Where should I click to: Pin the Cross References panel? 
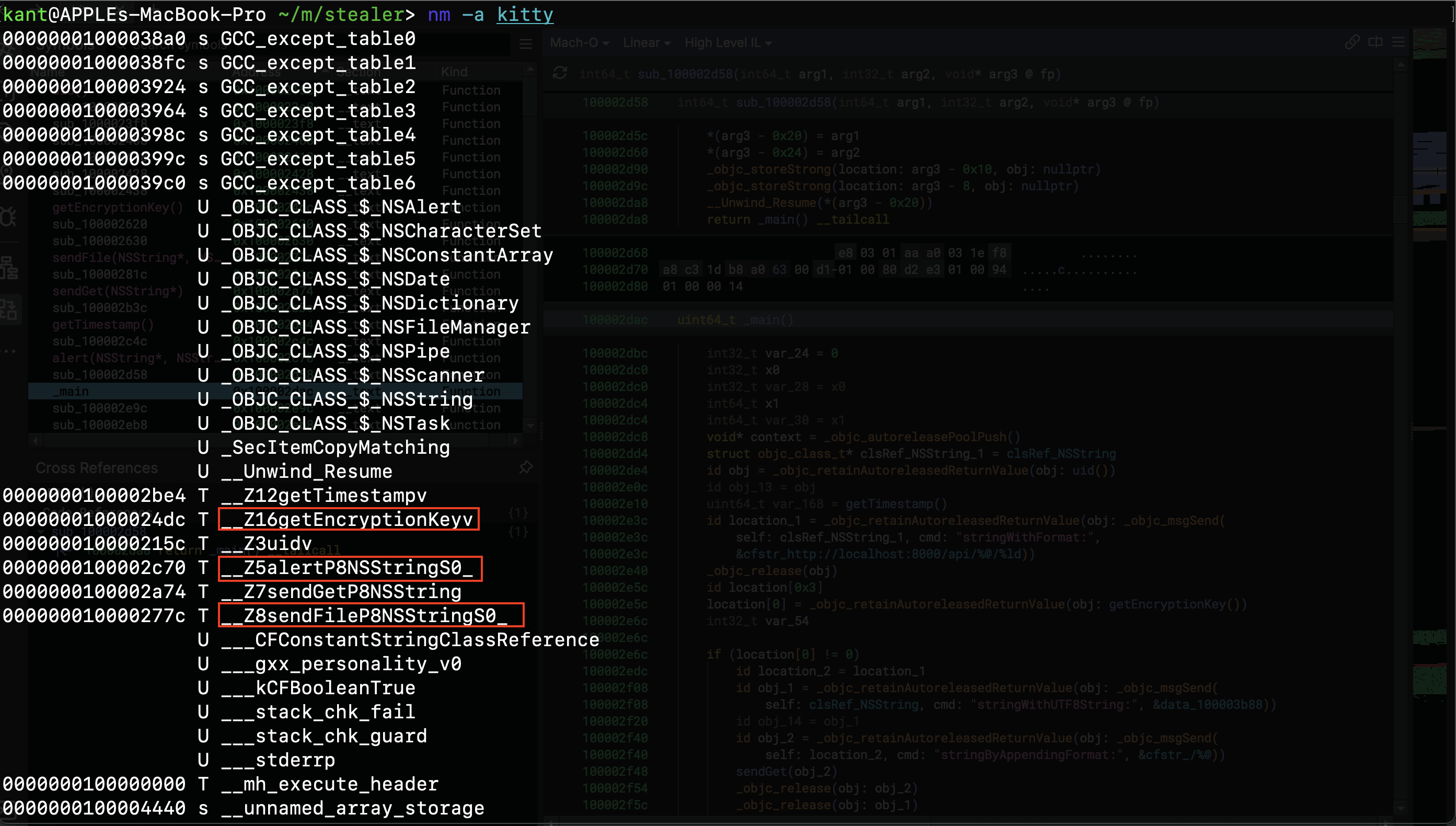[x=526, y=467]
